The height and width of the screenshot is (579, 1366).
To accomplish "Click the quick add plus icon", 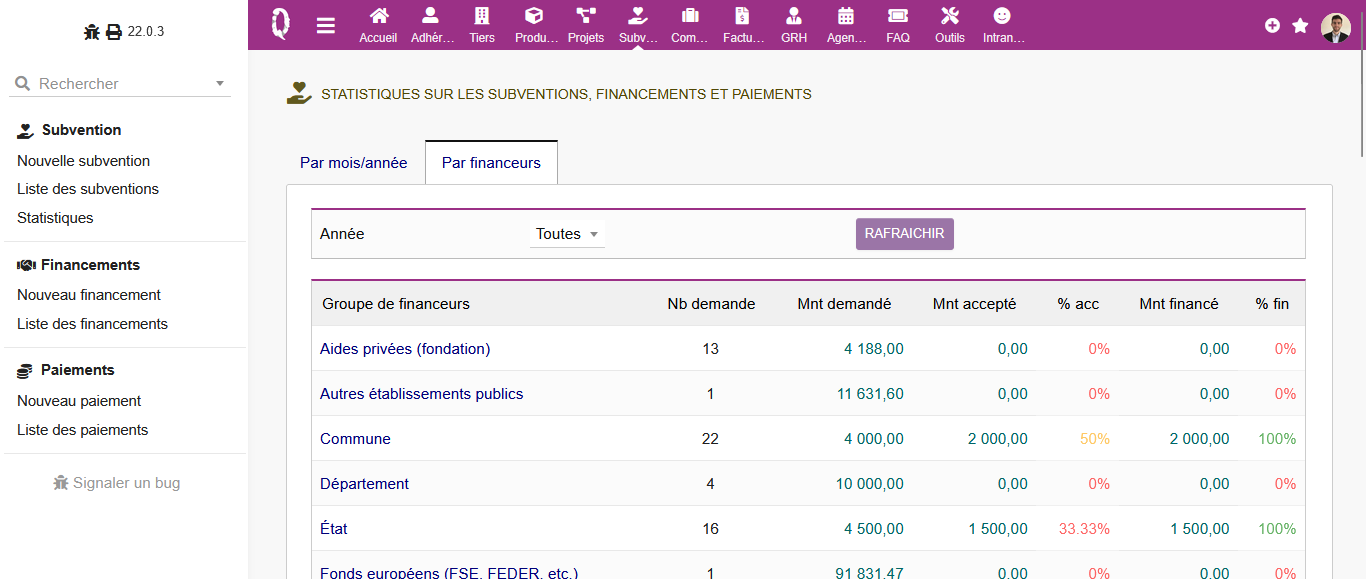I will [1272, 26].
